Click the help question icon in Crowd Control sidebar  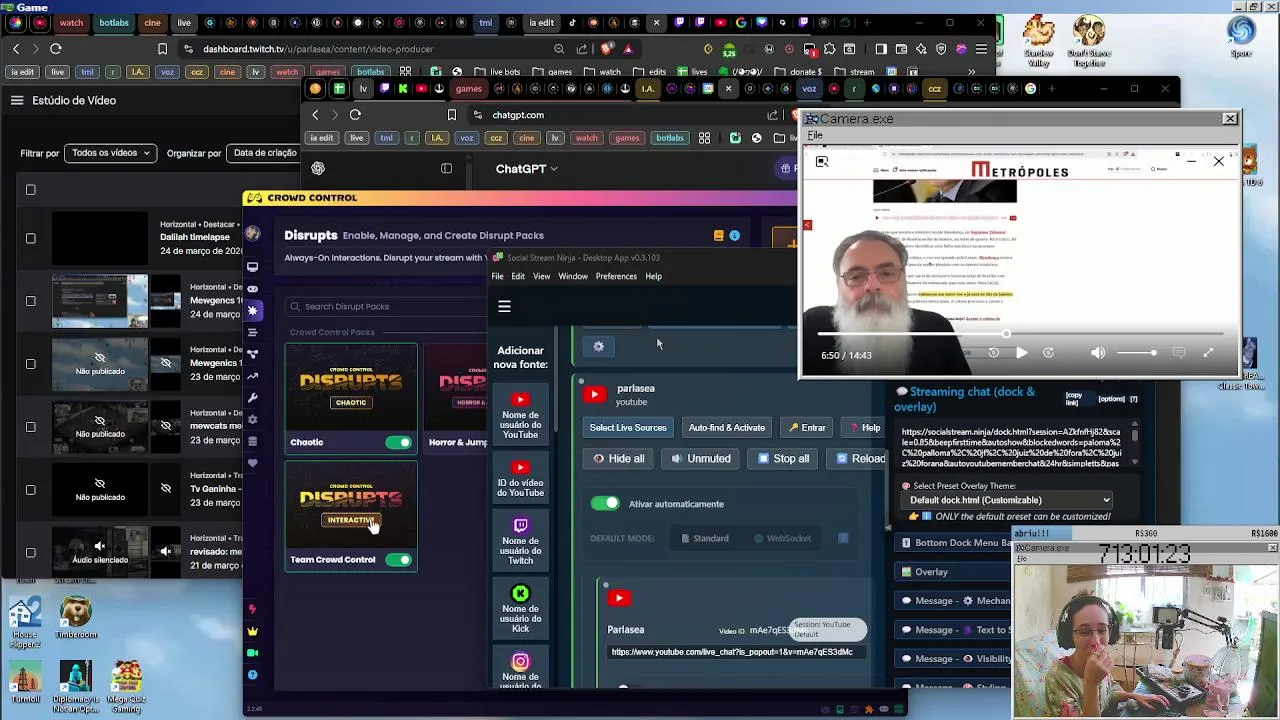click(252, 675)
